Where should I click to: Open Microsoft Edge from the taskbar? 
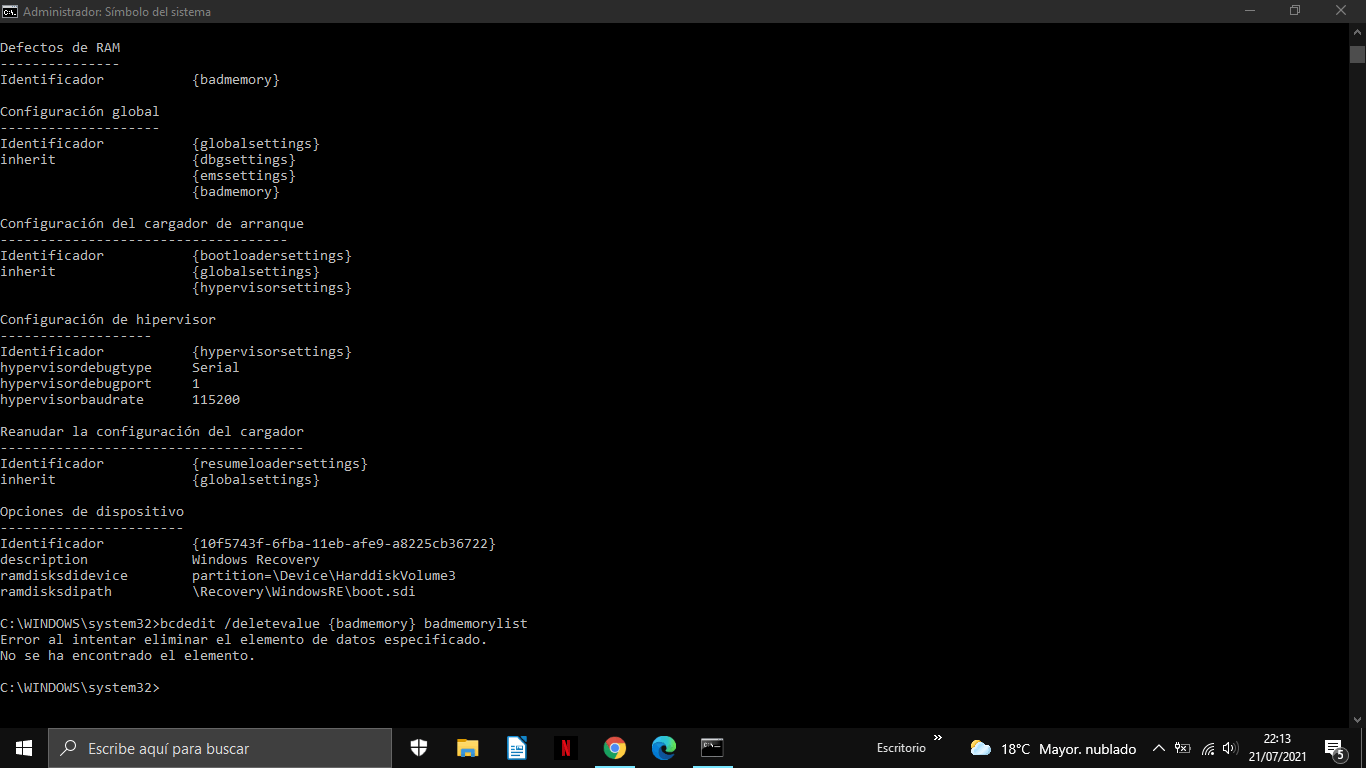tap(664, 748)
